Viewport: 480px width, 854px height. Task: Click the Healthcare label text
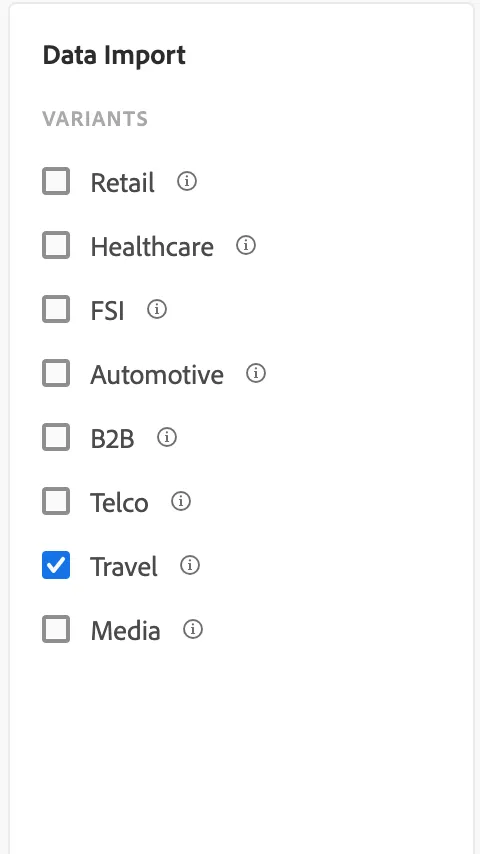[x=152, y=247]
